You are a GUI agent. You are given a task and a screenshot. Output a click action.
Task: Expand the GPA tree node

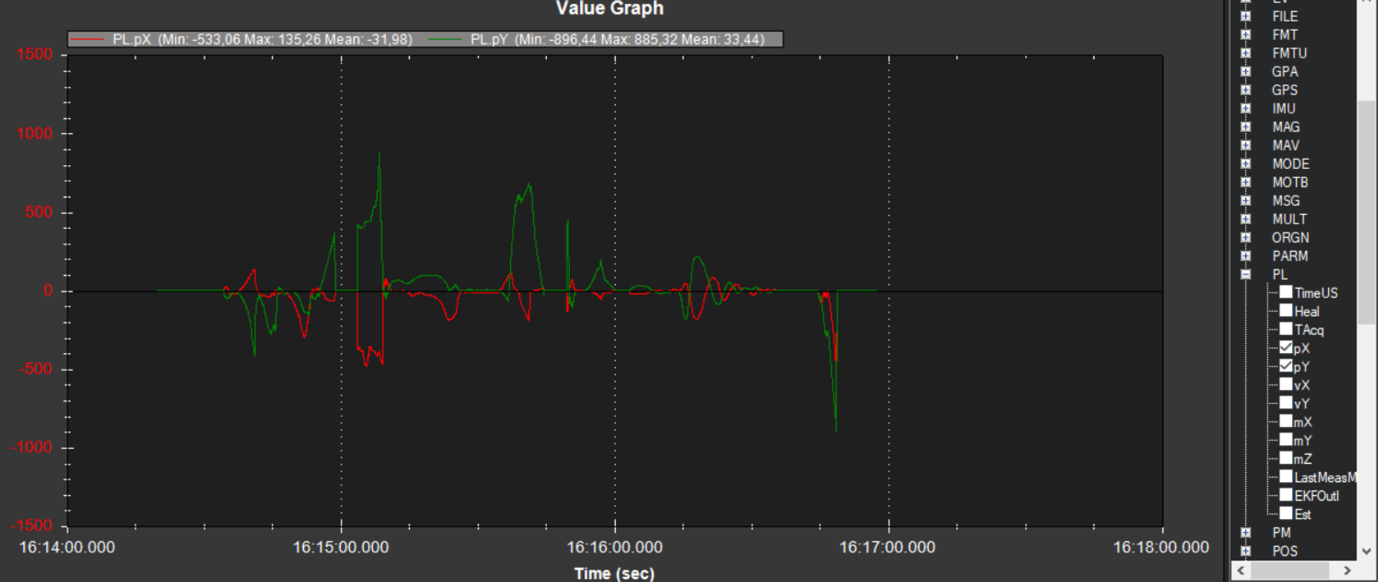1245,72
